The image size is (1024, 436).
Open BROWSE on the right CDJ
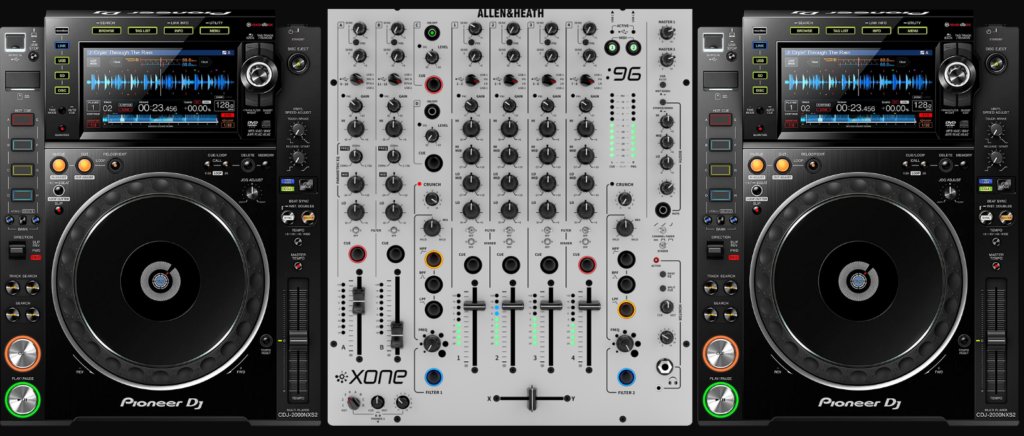(805, 31)
